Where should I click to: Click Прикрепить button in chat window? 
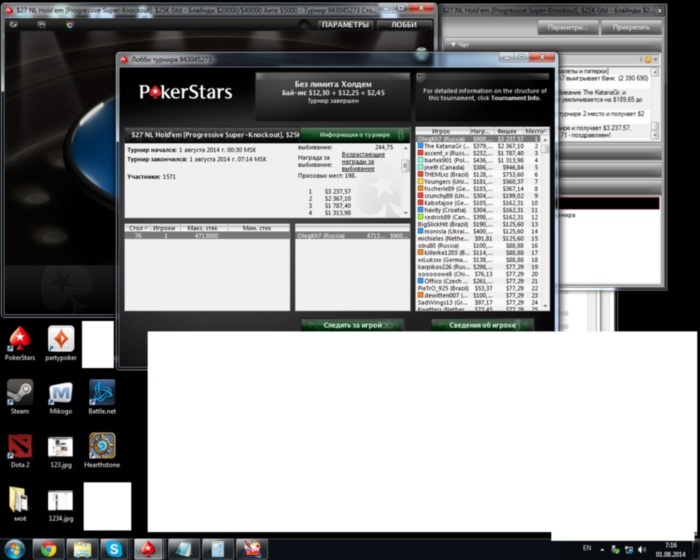[x=631, y=28]
